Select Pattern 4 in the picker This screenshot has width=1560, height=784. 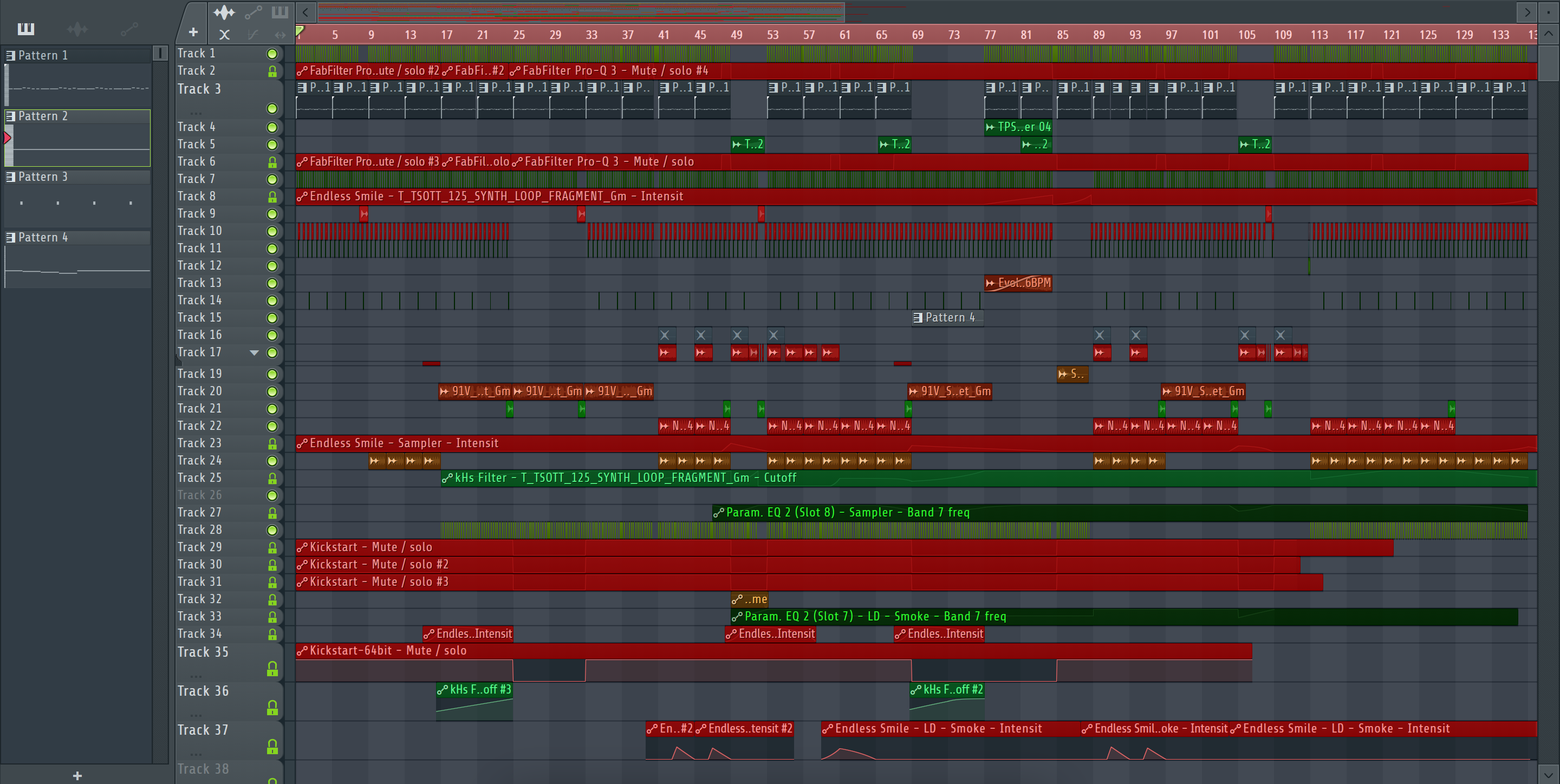[42, 237]
